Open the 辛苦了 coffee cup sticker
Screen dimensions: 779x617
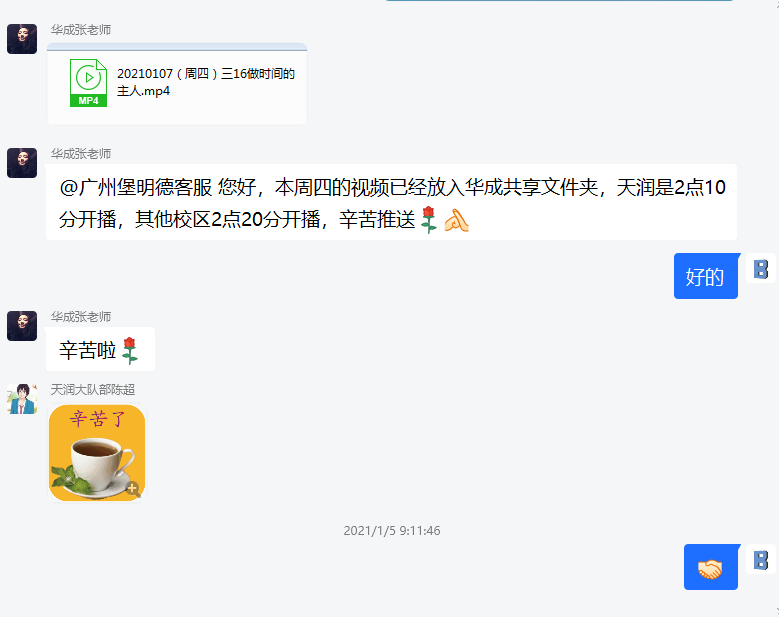97,453
